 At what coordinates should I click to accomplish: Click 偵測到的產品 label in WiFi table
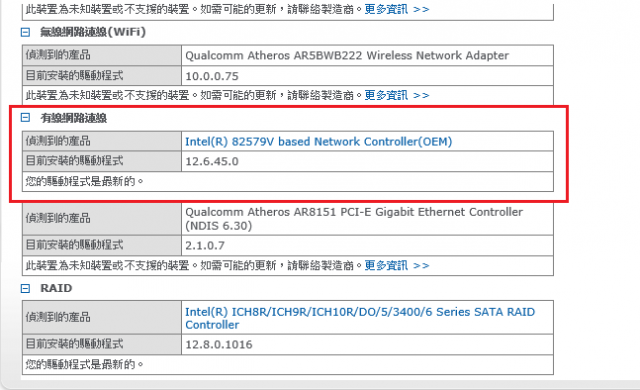click(x=58, y=55)
